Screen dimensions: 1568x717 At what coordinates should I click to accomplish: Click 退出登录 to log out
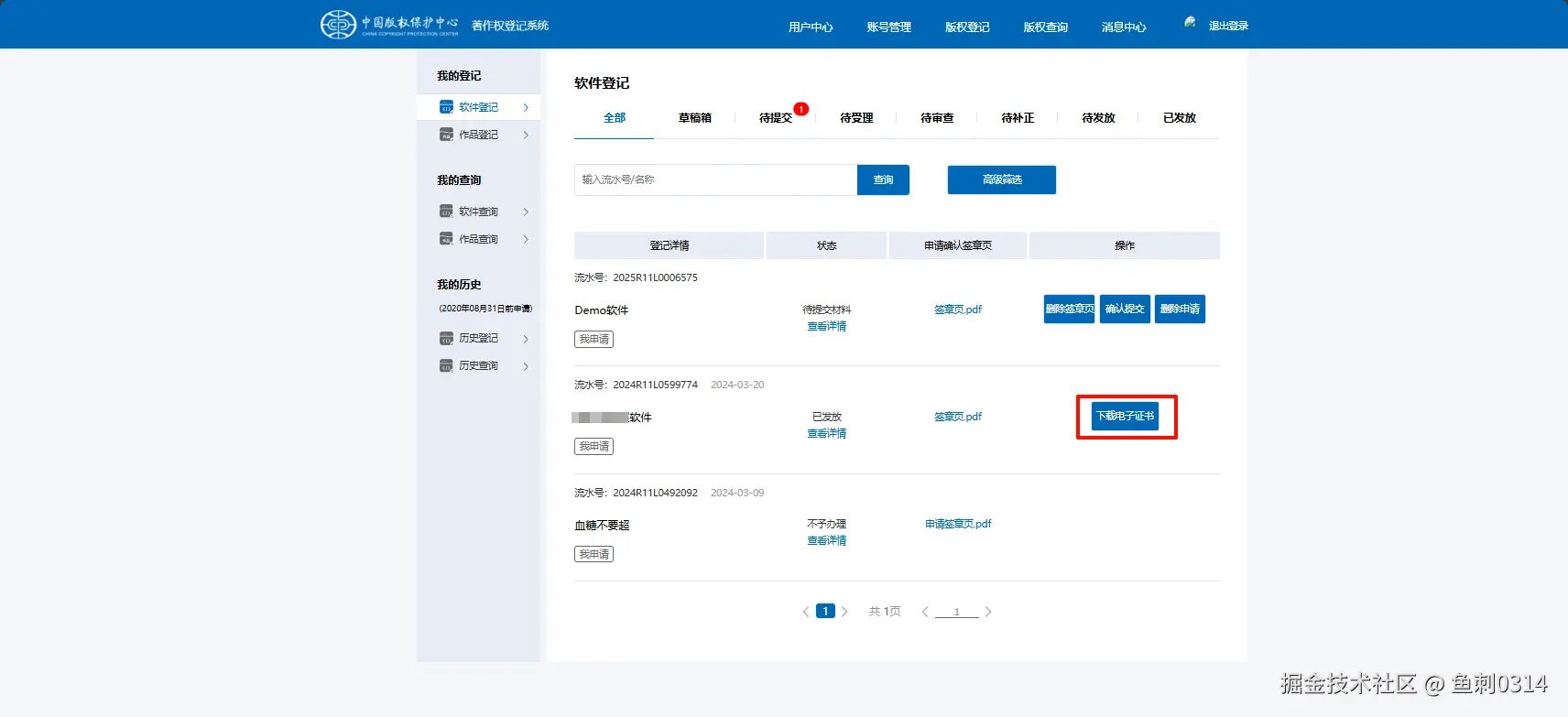point(1228,26)
